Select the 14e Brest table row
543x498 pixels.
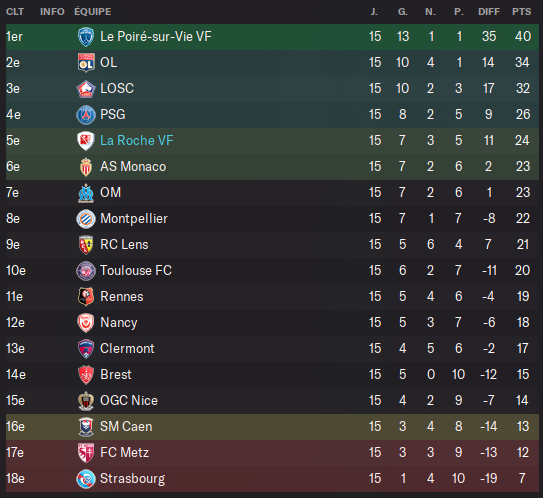coord(272,375)
